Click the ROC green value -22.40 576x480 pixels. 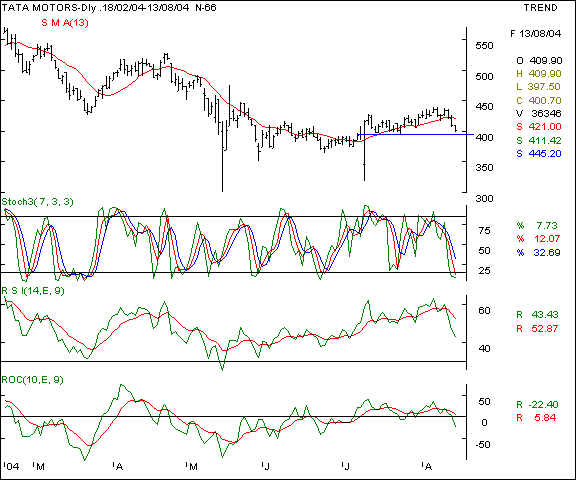pos(543,405)
